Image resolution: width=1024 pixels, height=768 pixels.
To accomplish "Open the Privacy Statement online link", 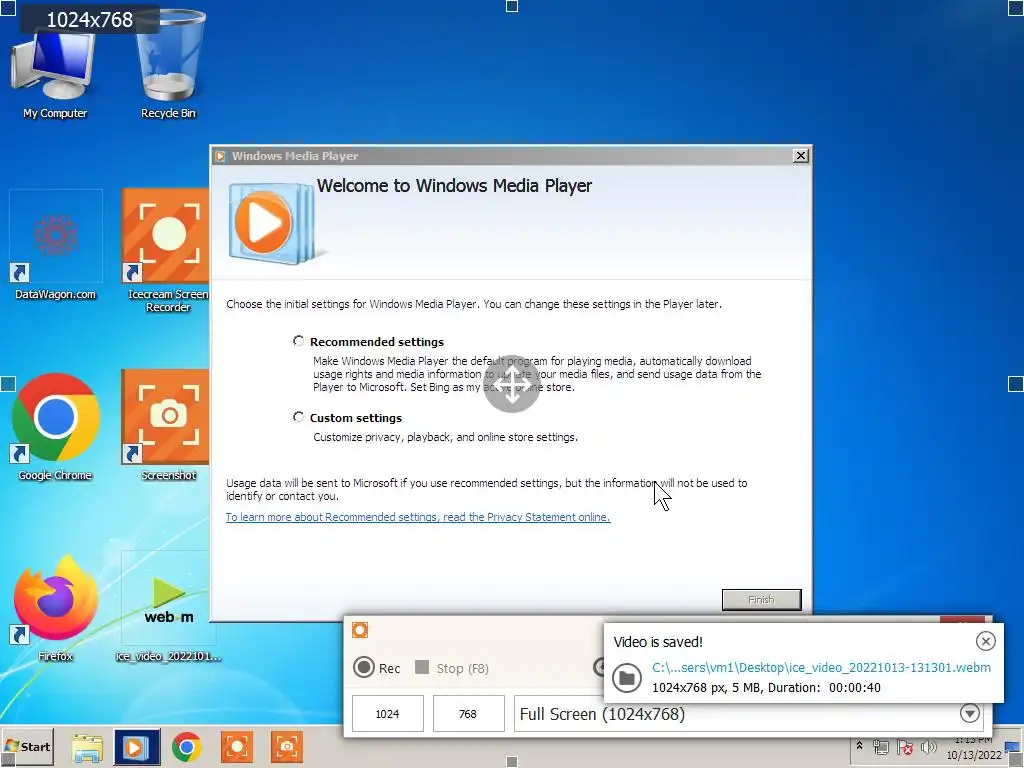I will point(418,517).
